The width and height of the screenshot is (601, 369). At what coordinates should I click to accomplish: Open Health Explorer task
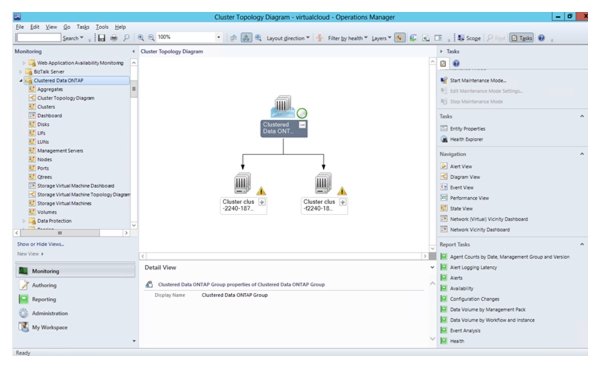466,139
